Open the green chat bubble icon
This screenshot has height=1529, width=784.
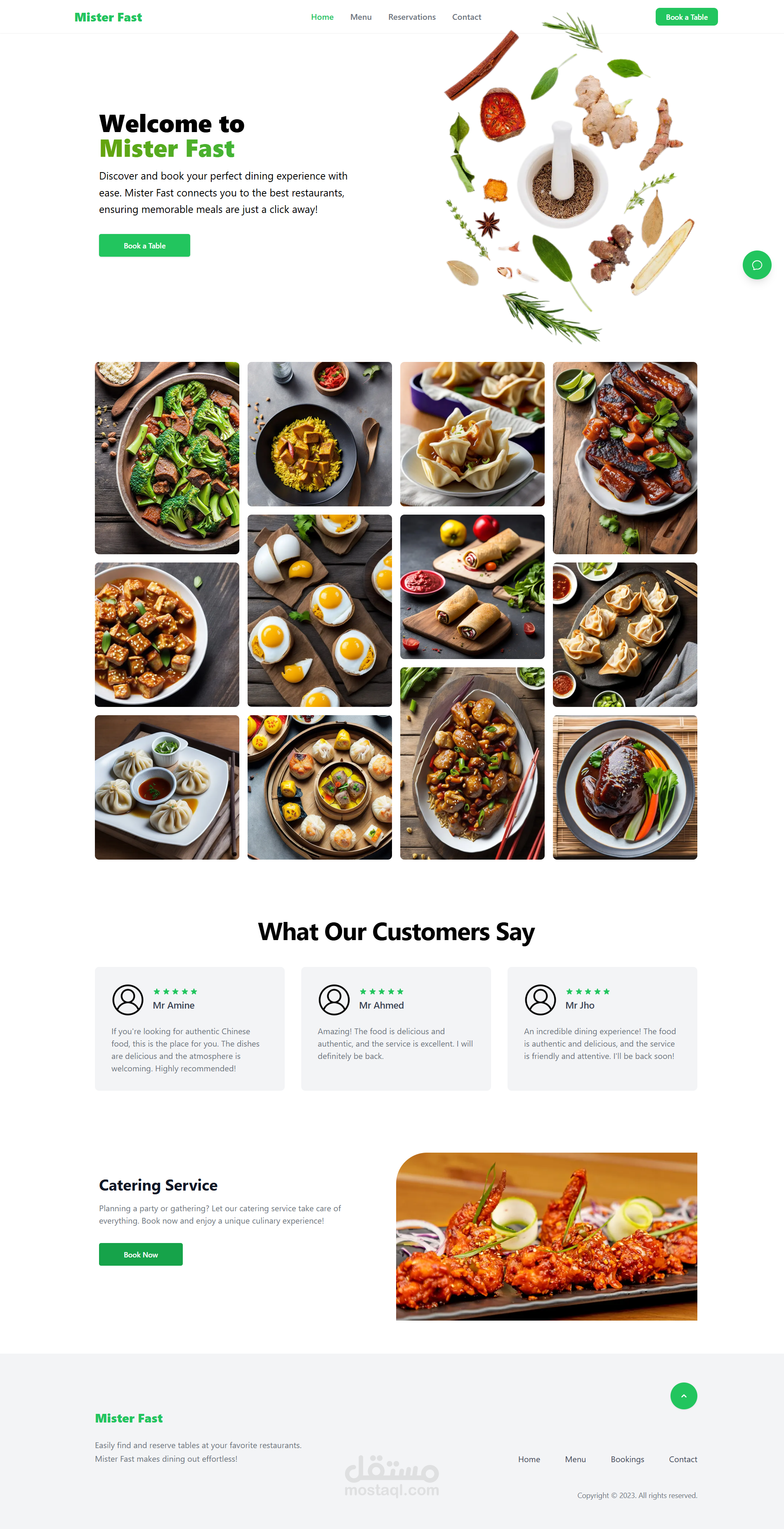(757, 265)
